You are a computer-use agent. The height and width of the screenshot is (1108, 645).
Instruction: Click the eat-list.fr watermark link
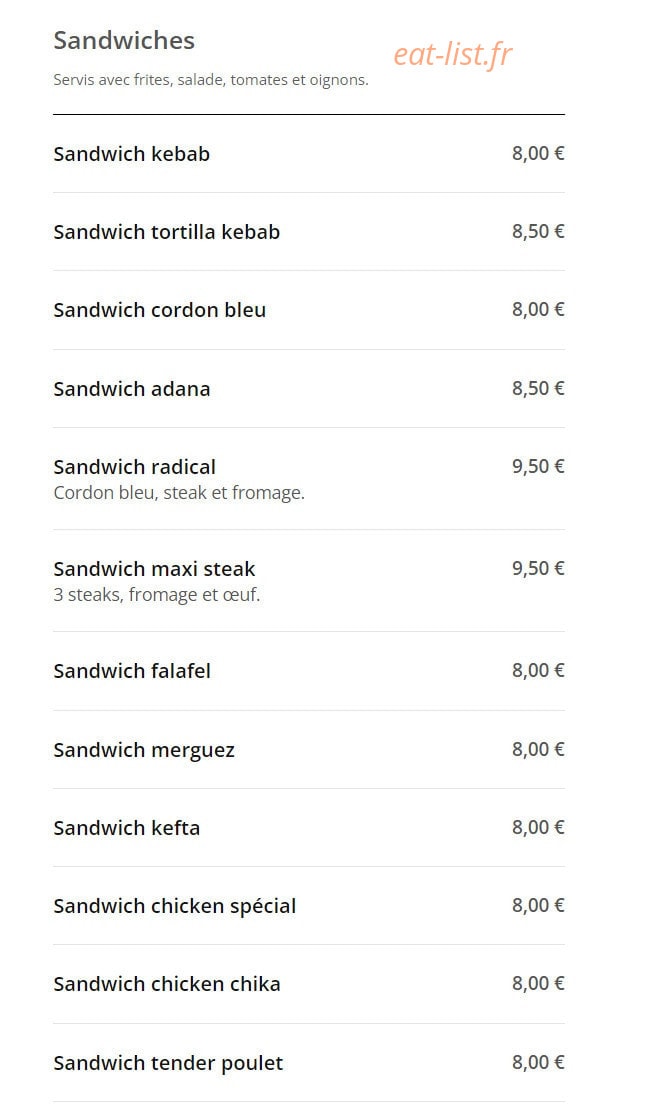tap(452, 54)
